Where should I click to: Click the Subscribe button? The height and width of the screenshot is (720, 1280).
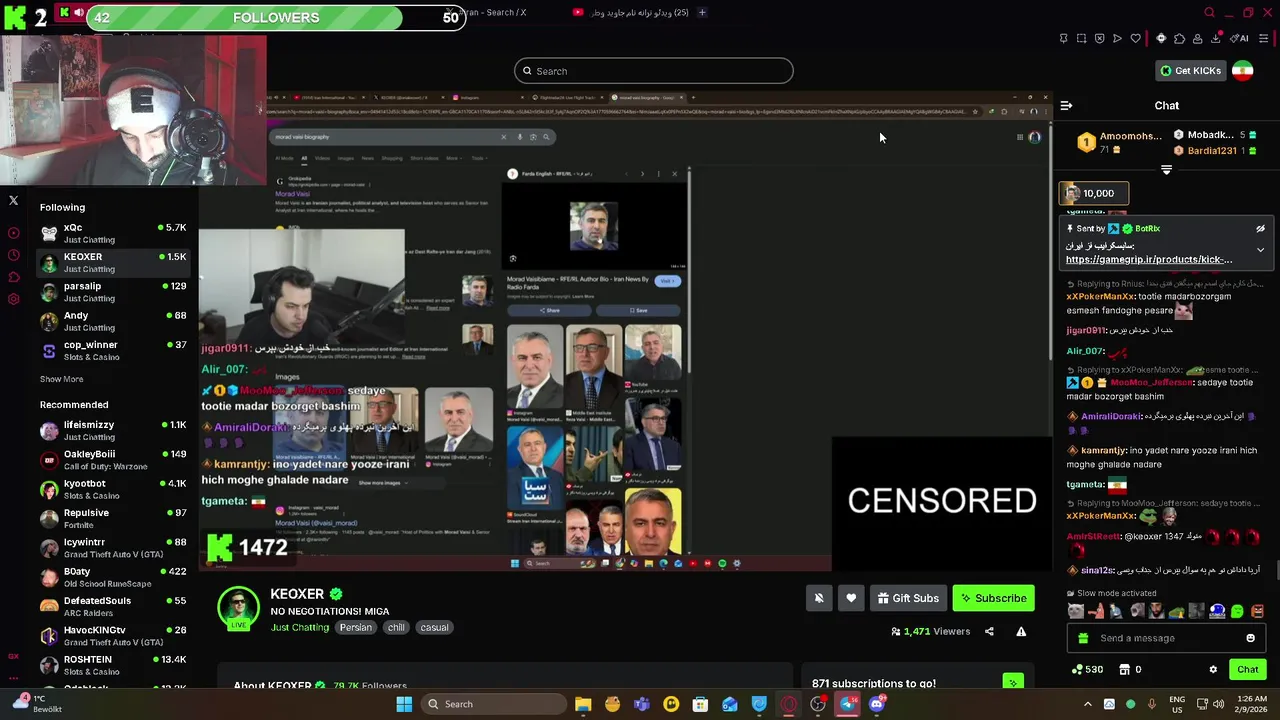[x=993, y=598]
